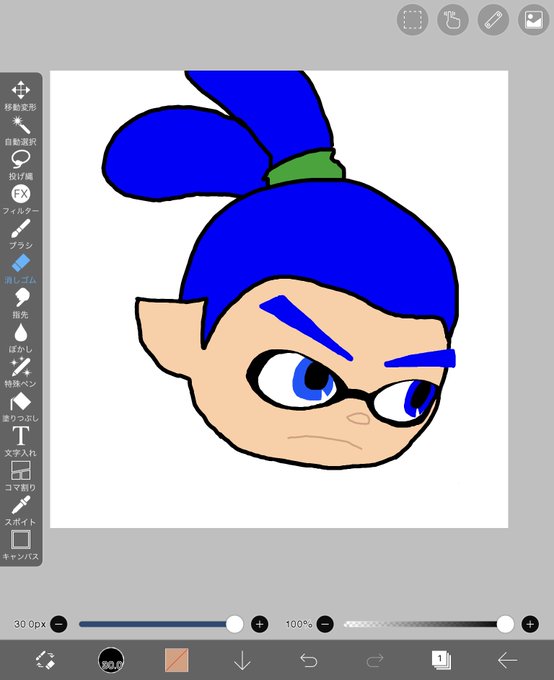This screenshot has height=680, width=554.
Task: Select the Smudge (指先) tool
Action: point(20,303)
